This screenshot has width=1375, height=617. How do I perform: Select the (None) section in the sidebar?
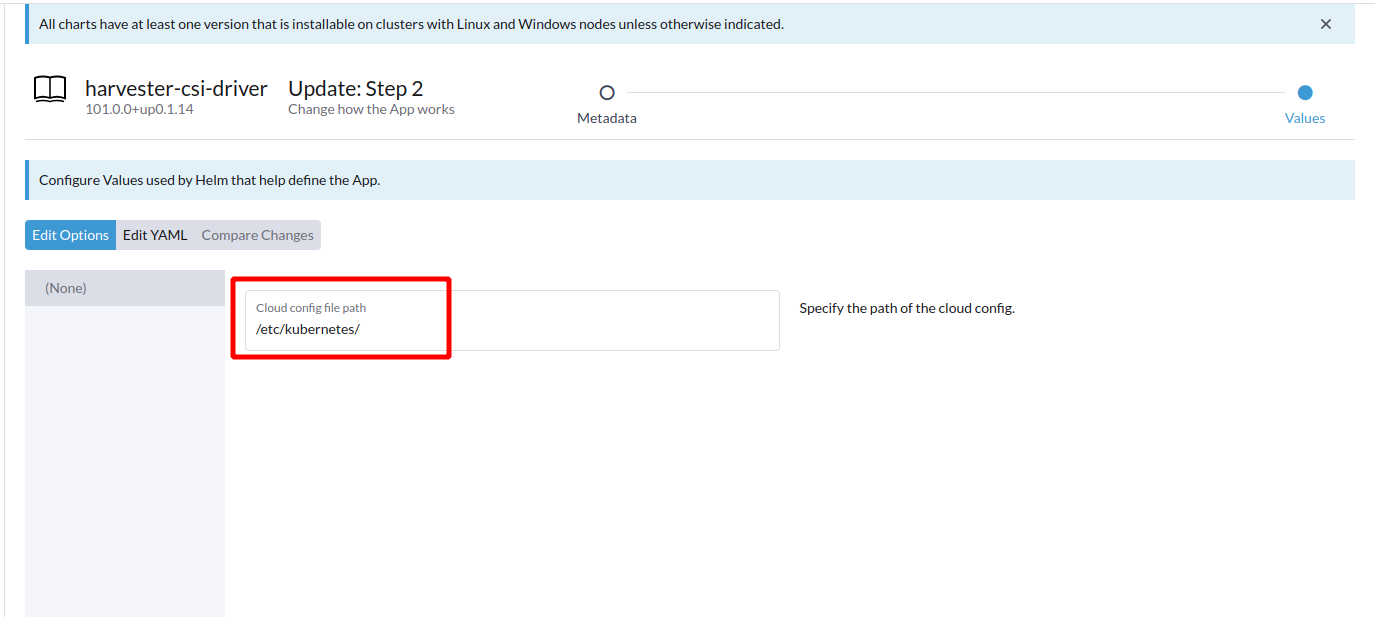64,287
